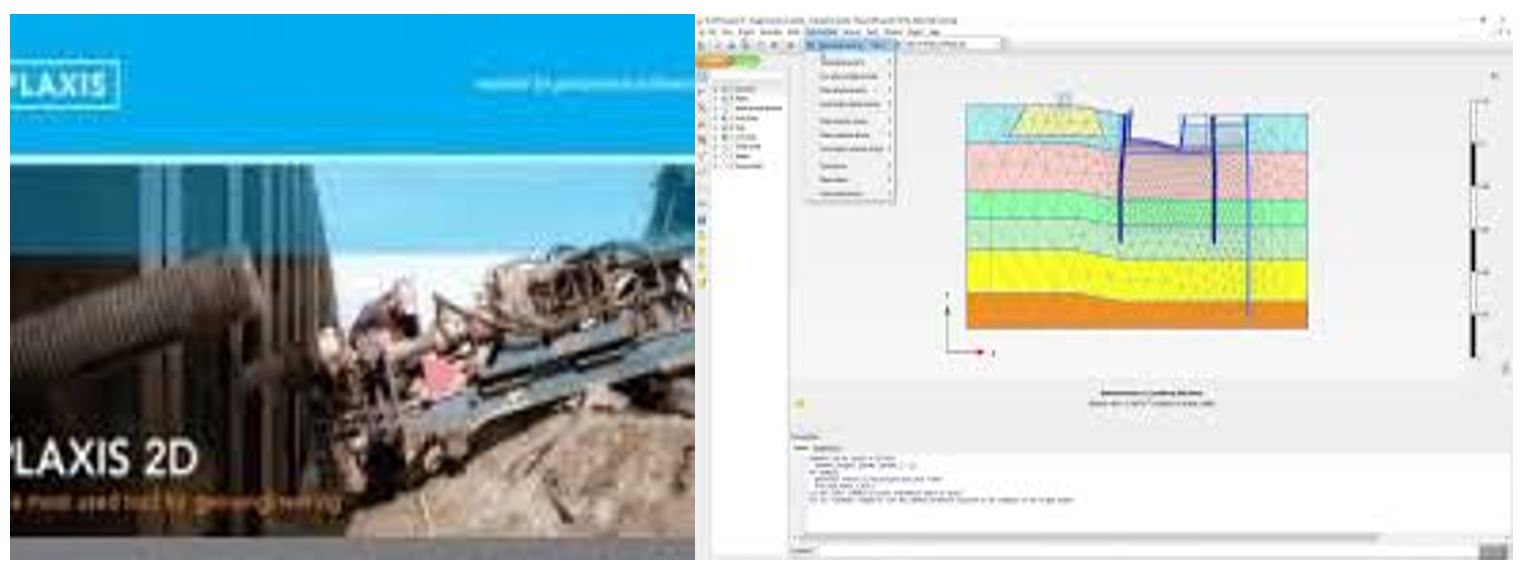Click the button right of command line

click(x=1493, y=551)
